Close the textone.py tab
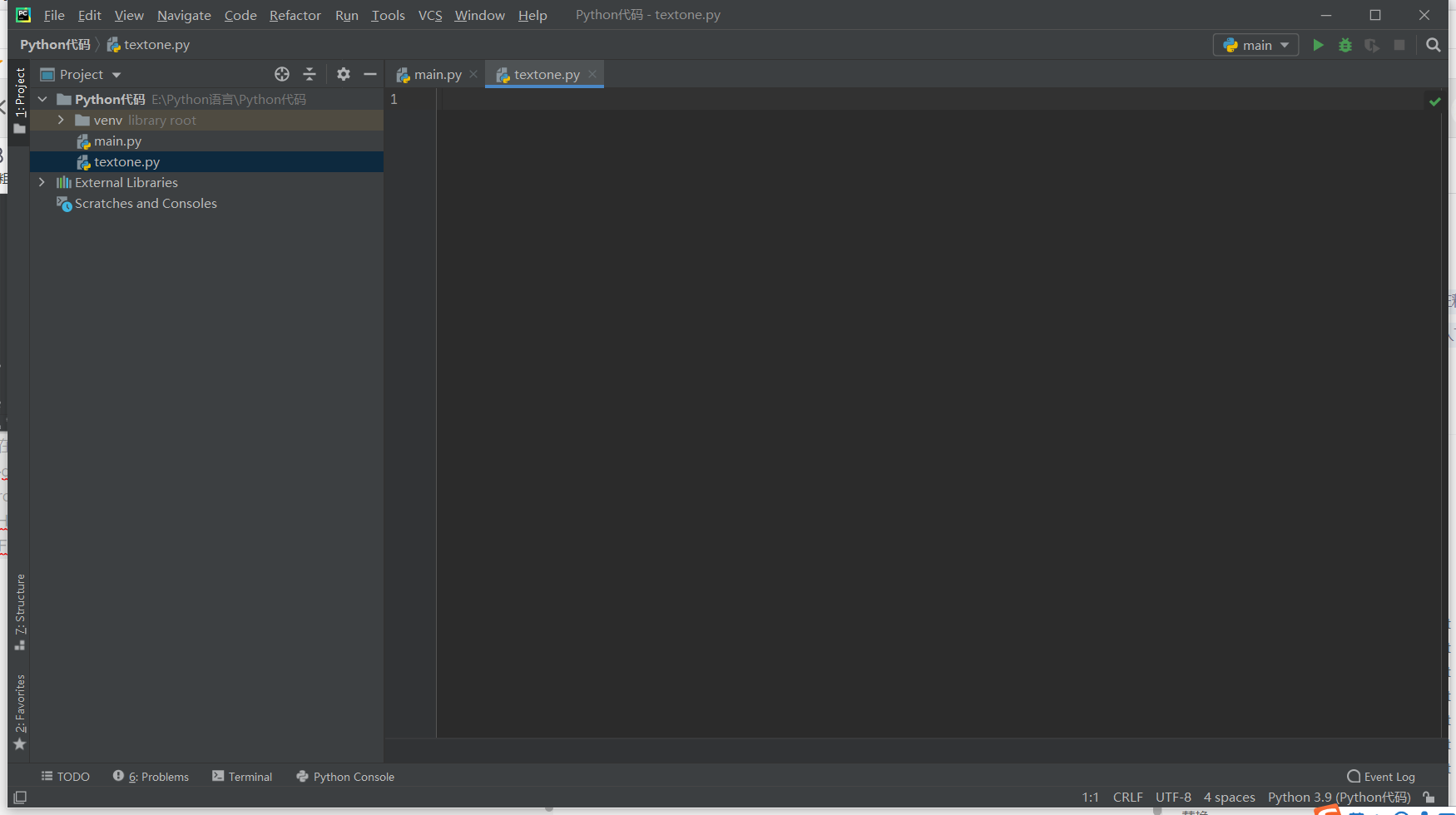 click(592, 74)
